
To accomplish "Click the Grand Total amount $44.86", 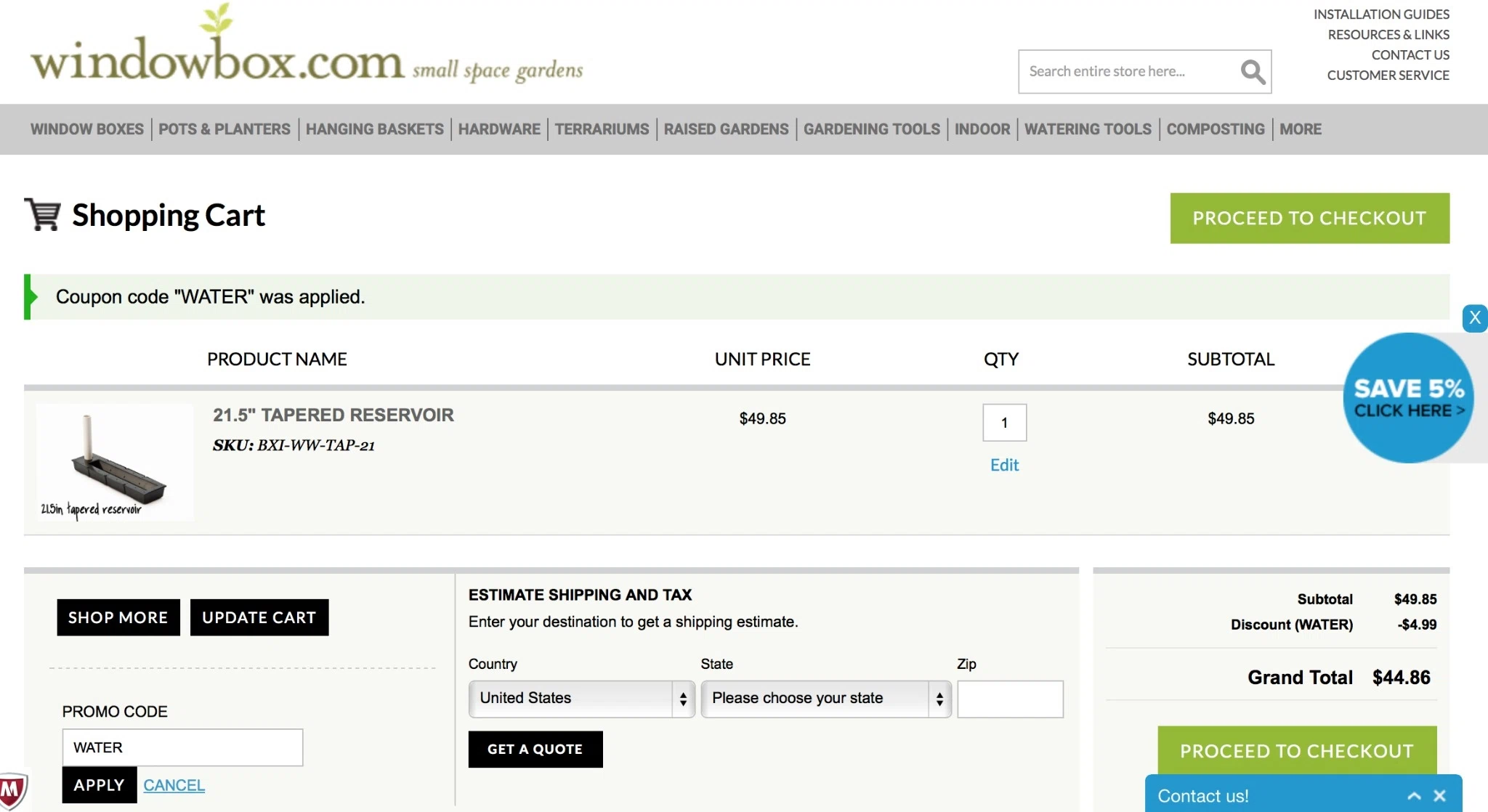I will click(1401, 678).
